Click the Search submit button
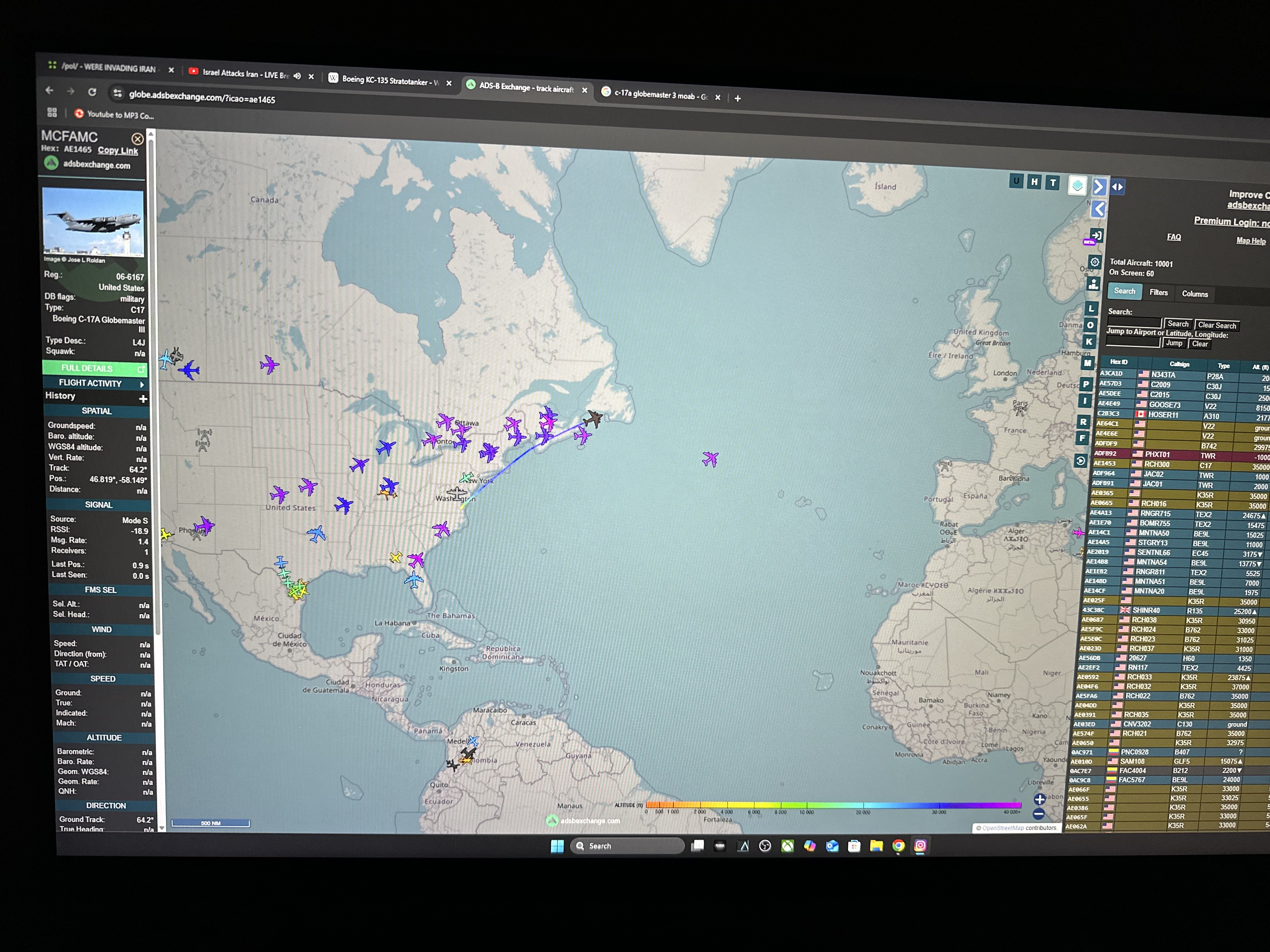Screen dimensions: 1270x952 coord(1178,324)
